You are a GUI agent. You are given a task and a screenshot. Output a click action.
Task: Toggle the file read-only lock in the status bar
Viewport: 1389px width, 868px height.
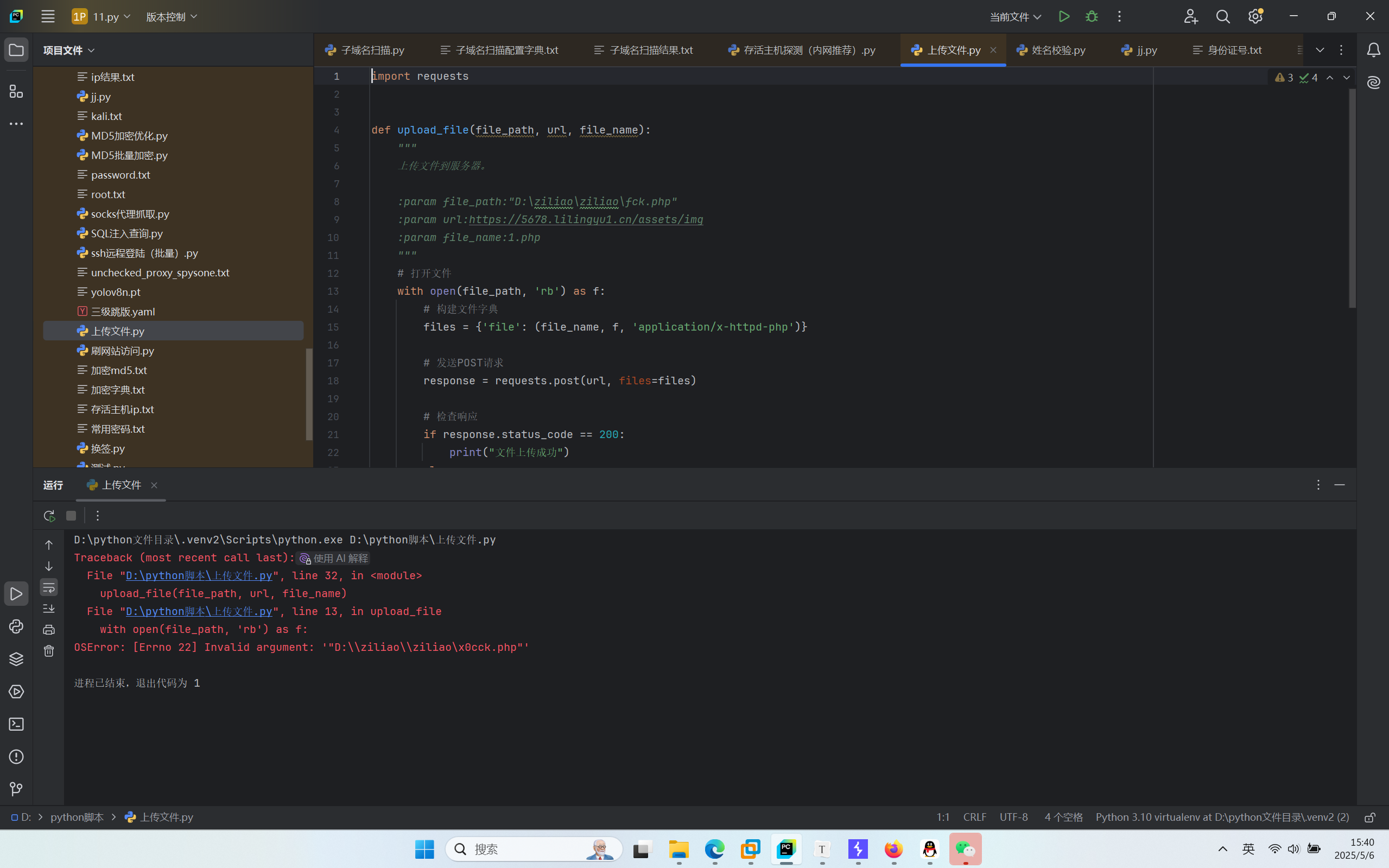1369,817
